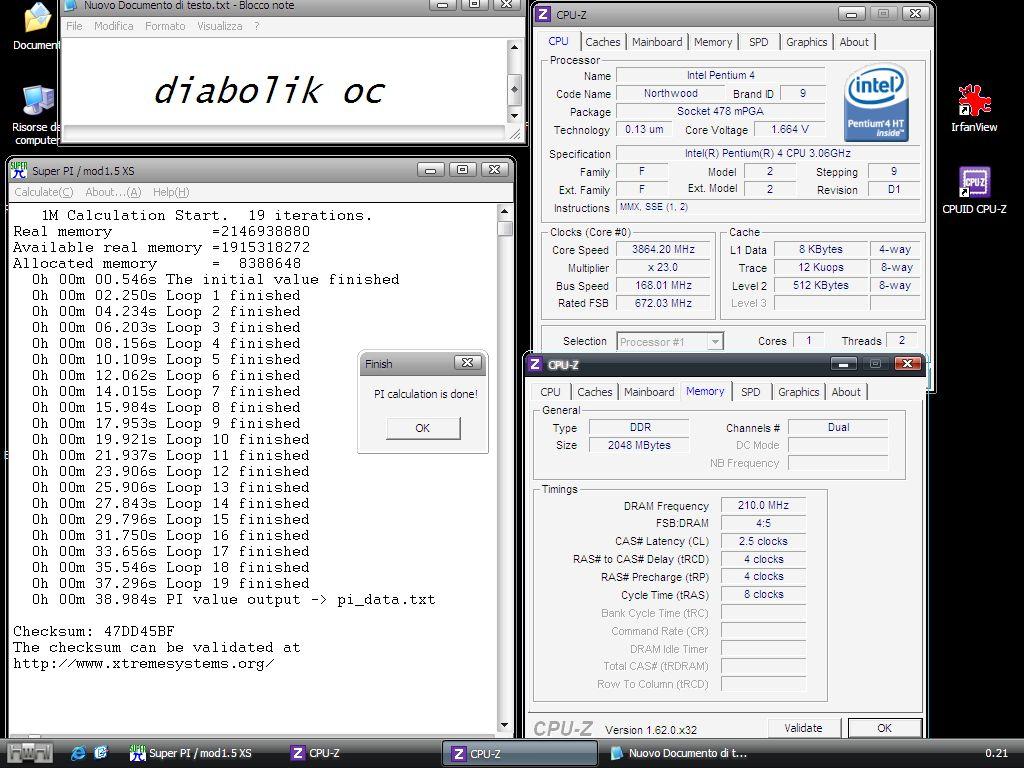
Task: Click the xtremesystems.org URL text
Action: pos(144,664)
